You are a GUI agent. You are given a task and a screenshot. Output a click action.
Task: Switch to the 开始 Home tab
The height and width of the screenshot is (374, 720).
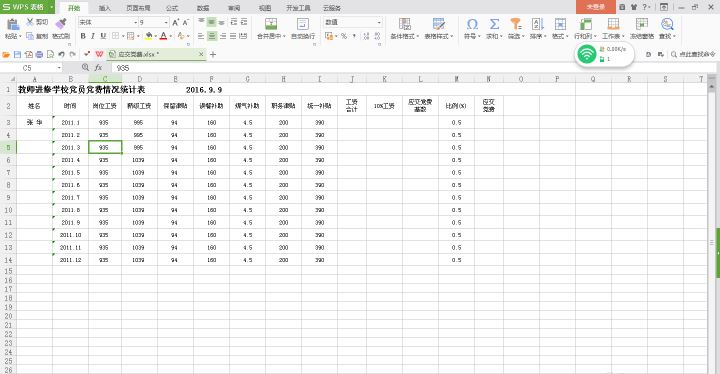coord(74,8)
